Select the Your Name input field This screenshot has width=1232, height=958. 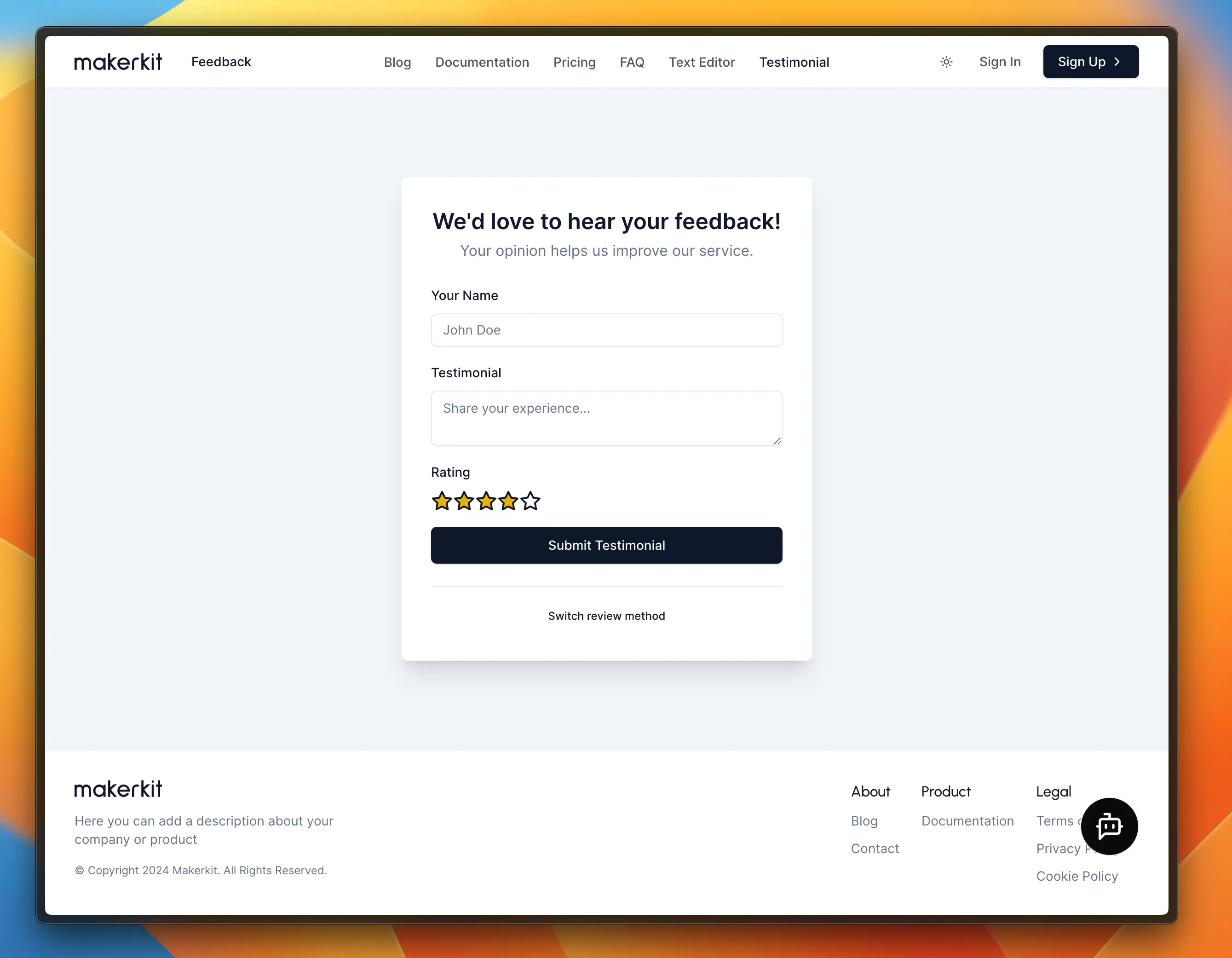tap(606, 329)
